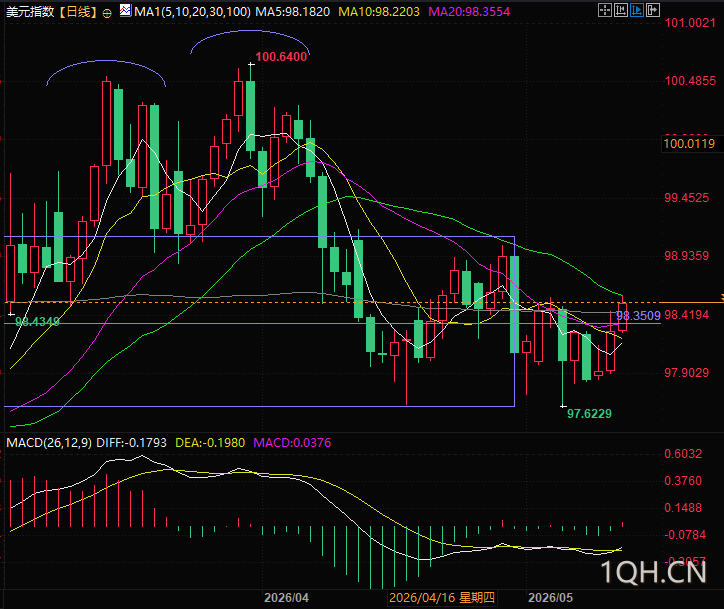
Task: Click the 2026/04/16 星期四 date marker
Action: pos(442,598)
